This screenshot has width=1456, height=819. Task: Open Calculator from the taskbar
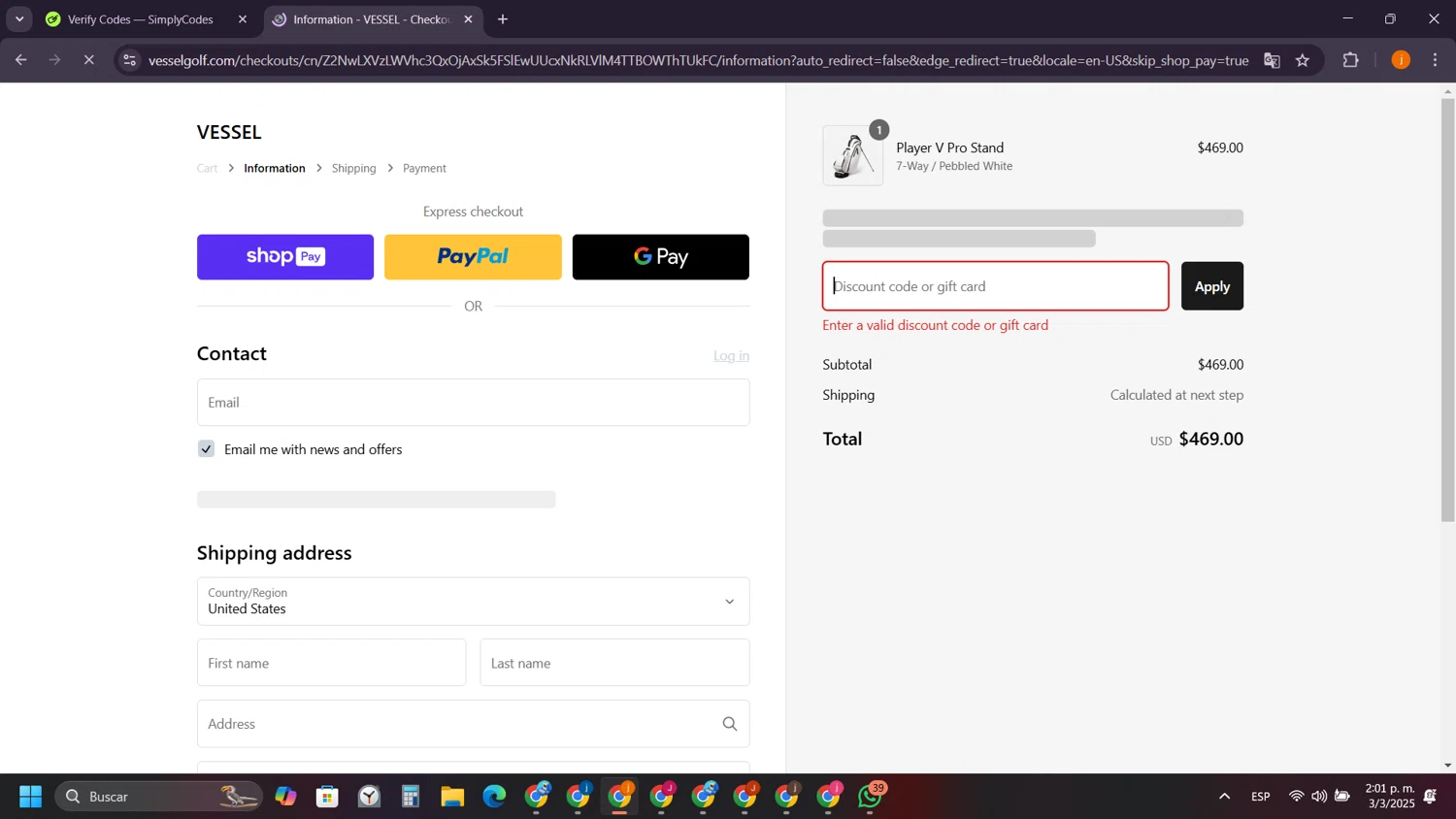pos(411,797)
